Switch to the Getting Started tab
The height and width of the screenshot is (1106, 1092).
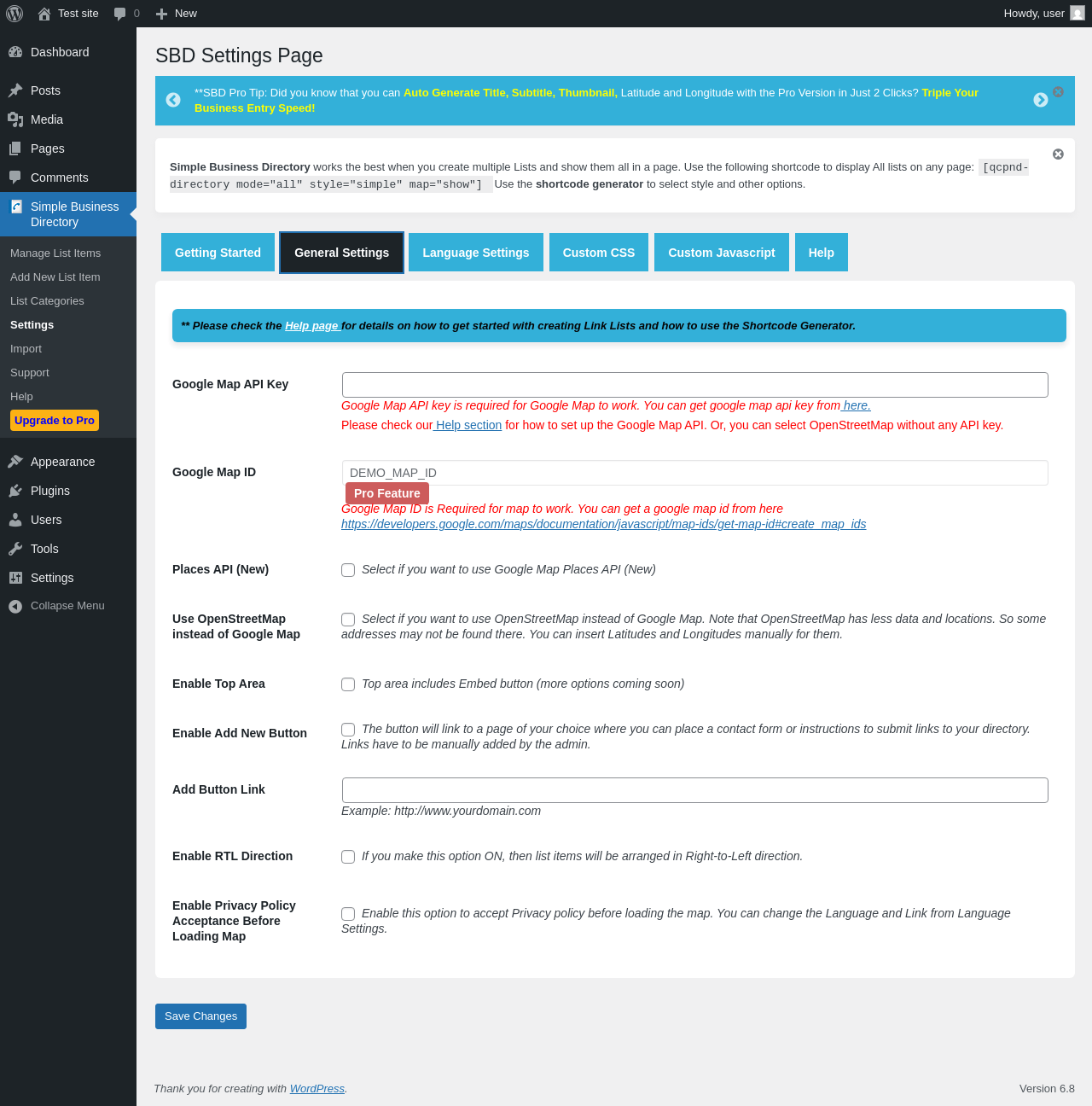tap(218, 253)
